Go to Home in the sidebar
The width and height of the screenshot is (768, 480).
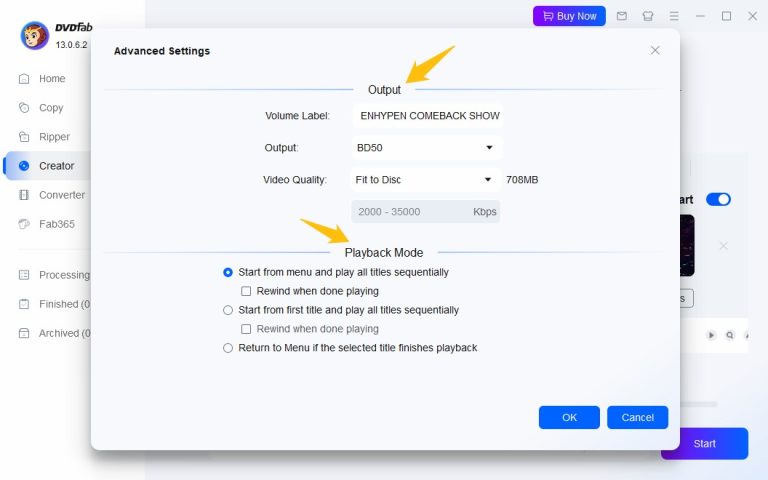coord(52,79)
